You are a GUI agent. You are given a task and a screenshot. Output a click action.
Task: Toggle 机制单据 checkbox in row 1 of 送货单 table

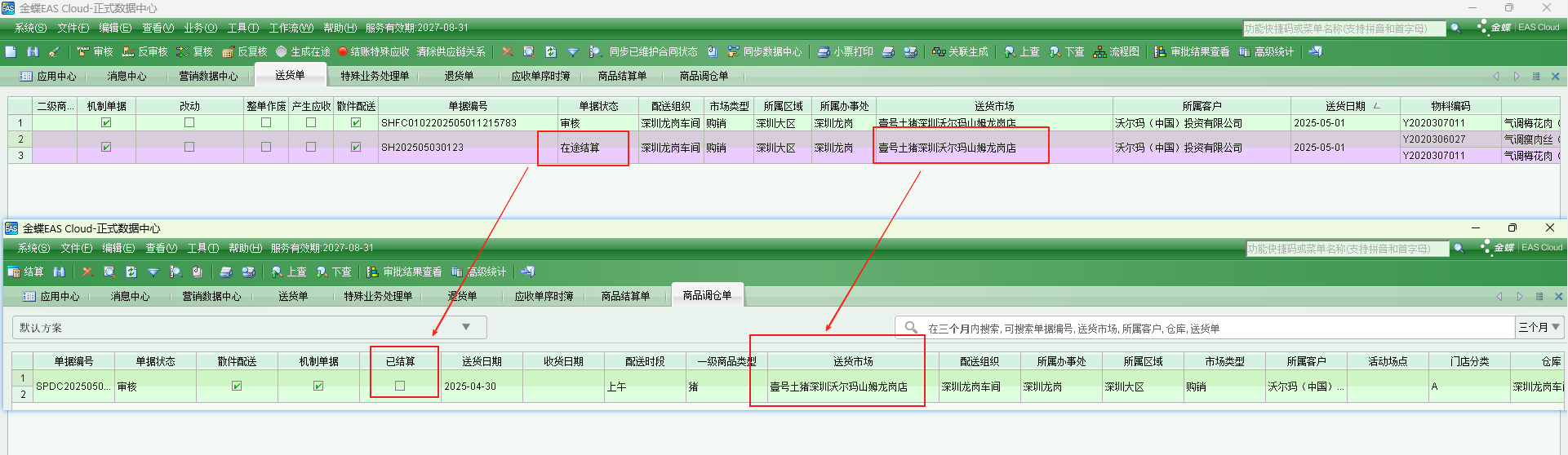click(106, 122)
